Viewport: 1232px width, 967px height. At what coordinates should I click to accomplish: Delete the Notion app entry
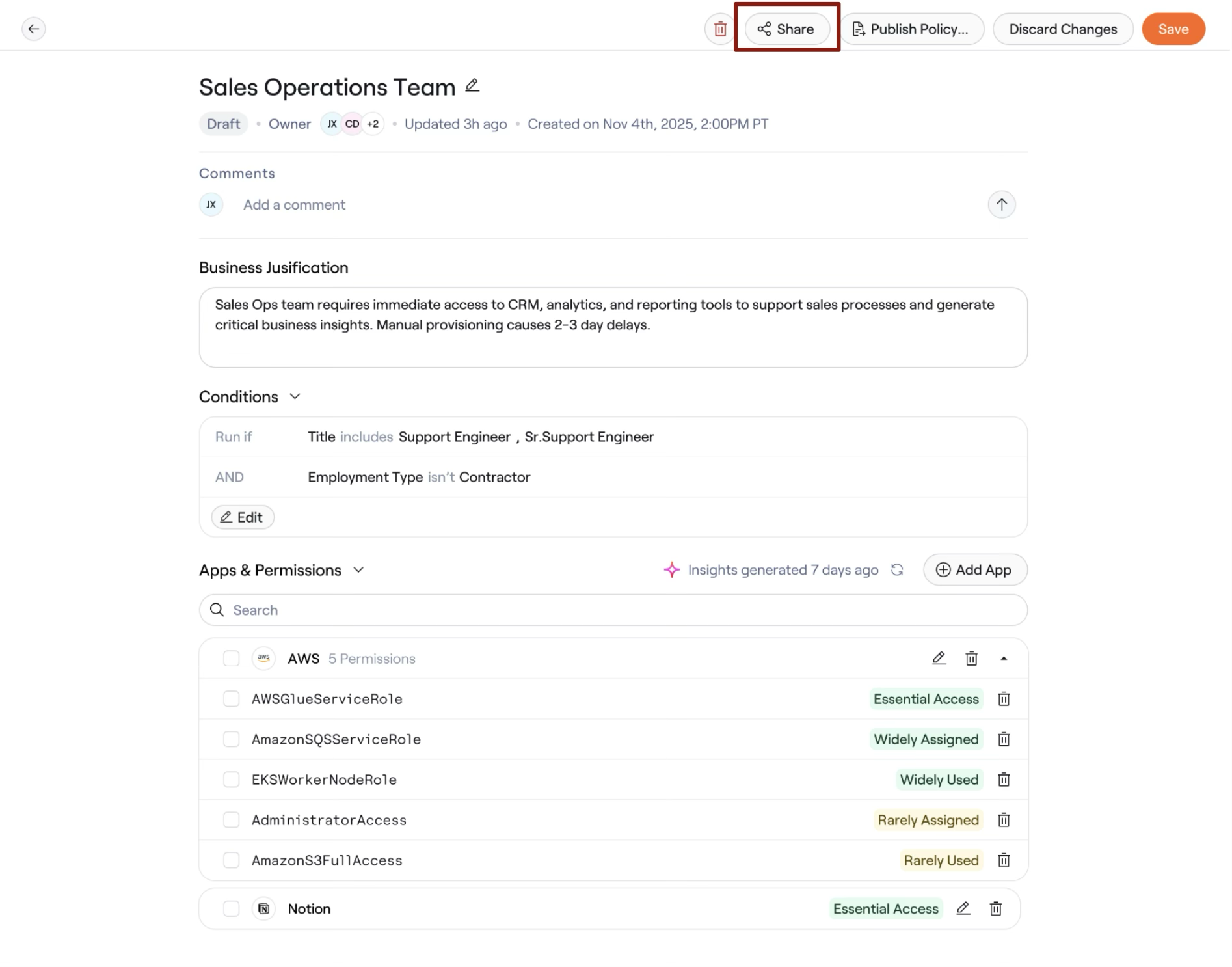pyautogui.click(x=995, y=908)
